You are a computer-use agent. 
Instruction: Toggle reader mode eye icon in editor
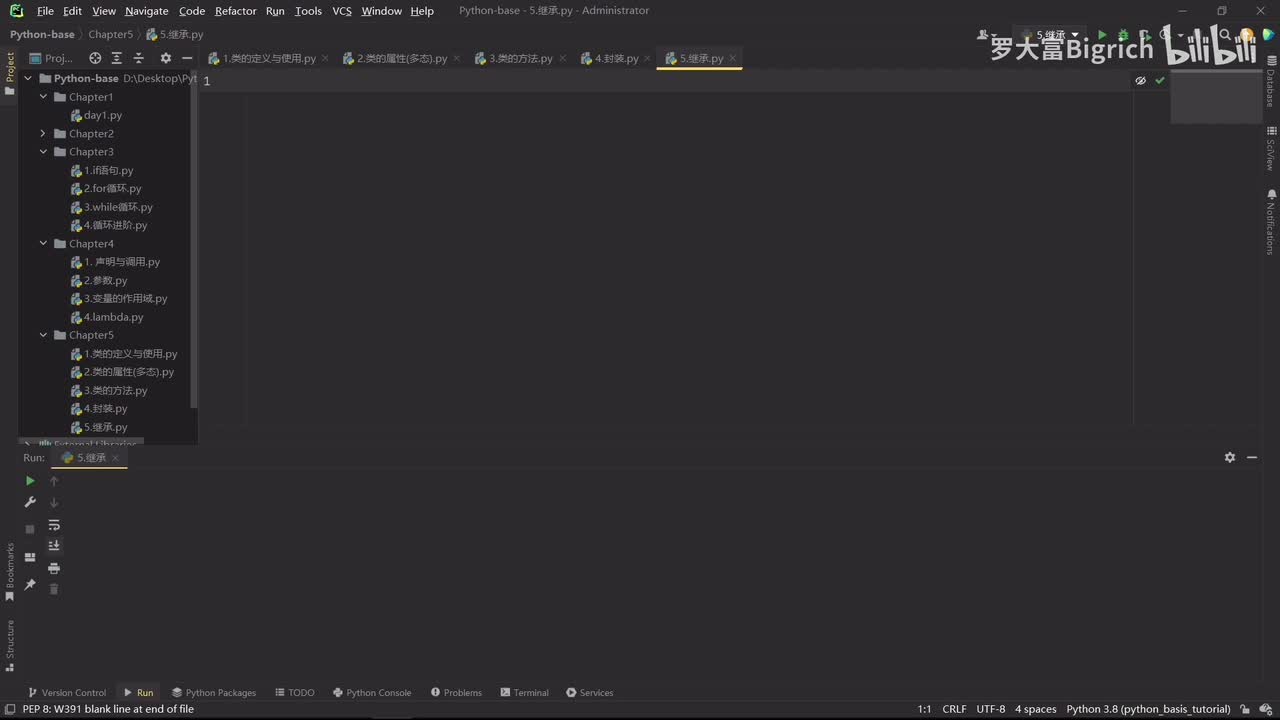(x=1141, y=80)
